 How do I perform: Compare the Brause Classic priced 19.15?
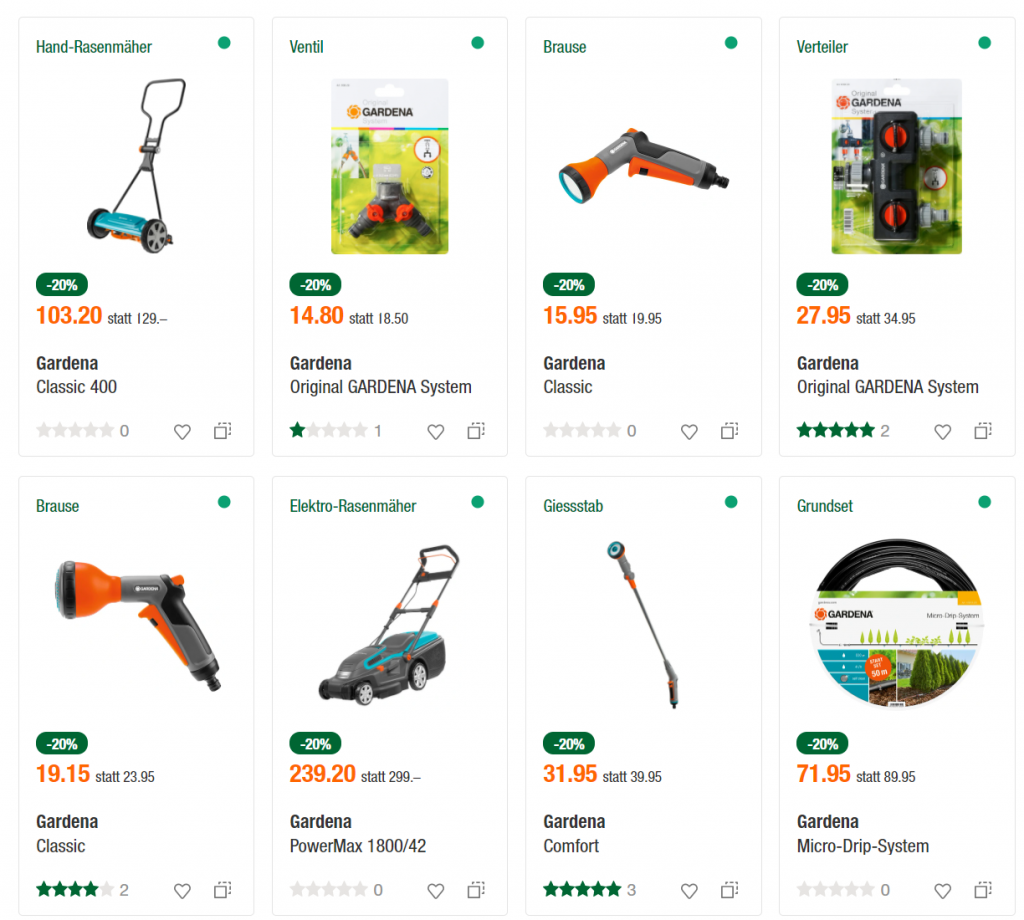pyautogui.click(x=223, y=890)
